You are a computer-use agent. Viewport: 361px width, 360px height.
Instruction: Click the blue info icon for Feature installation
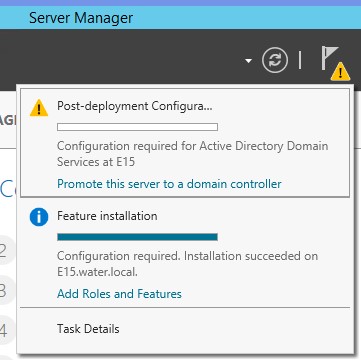pyautogui.click(x=39, y=217)
